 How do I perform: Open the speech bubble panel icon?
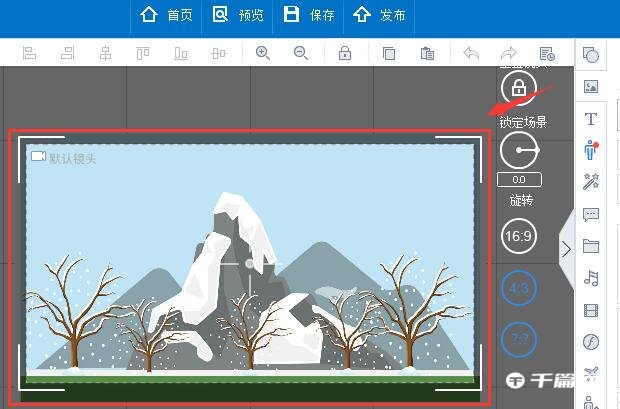click(x=590, y=214)
